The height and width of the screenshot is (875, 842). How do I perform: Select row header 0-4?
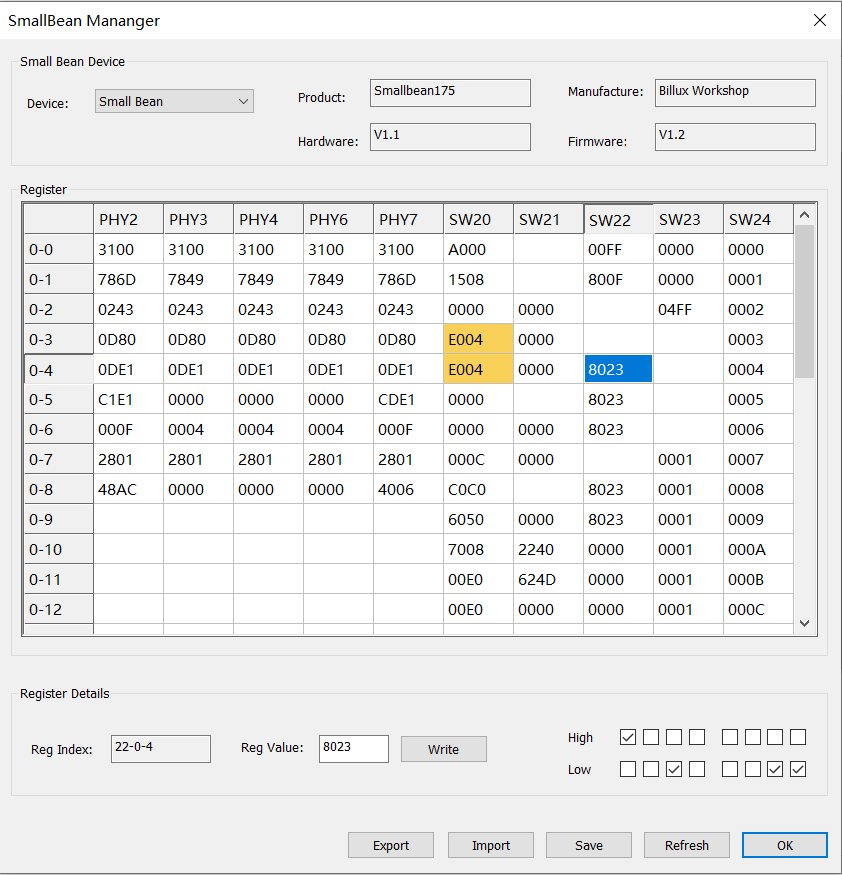(x=58, y=370)
